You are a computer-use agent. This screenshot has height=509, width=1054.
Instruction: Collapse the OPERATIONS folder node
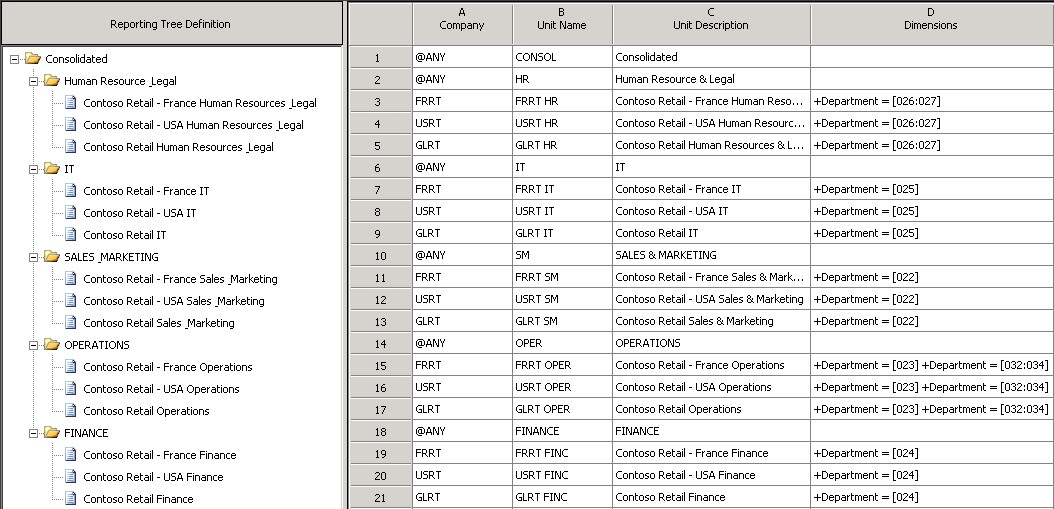[34, 345]
